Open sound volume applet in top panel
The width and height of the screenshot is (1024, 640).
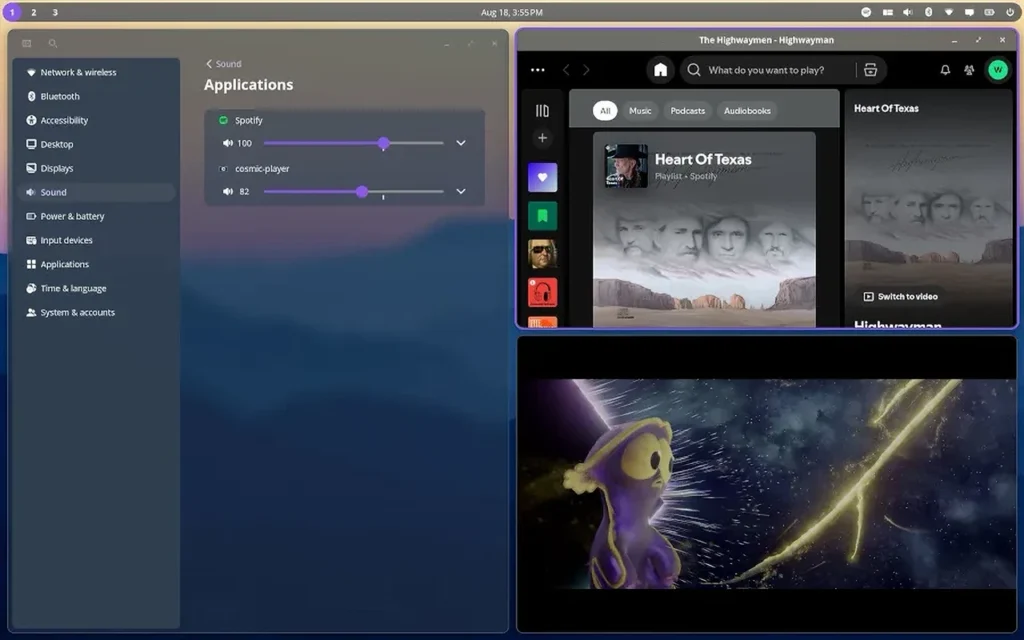[x=908, y=12]
